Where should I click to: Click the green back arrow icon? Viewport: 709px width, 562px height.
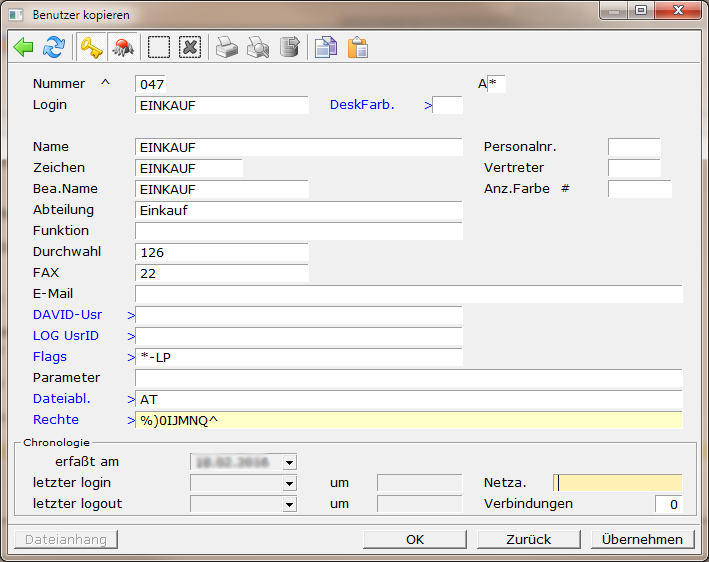coord(24,47)
